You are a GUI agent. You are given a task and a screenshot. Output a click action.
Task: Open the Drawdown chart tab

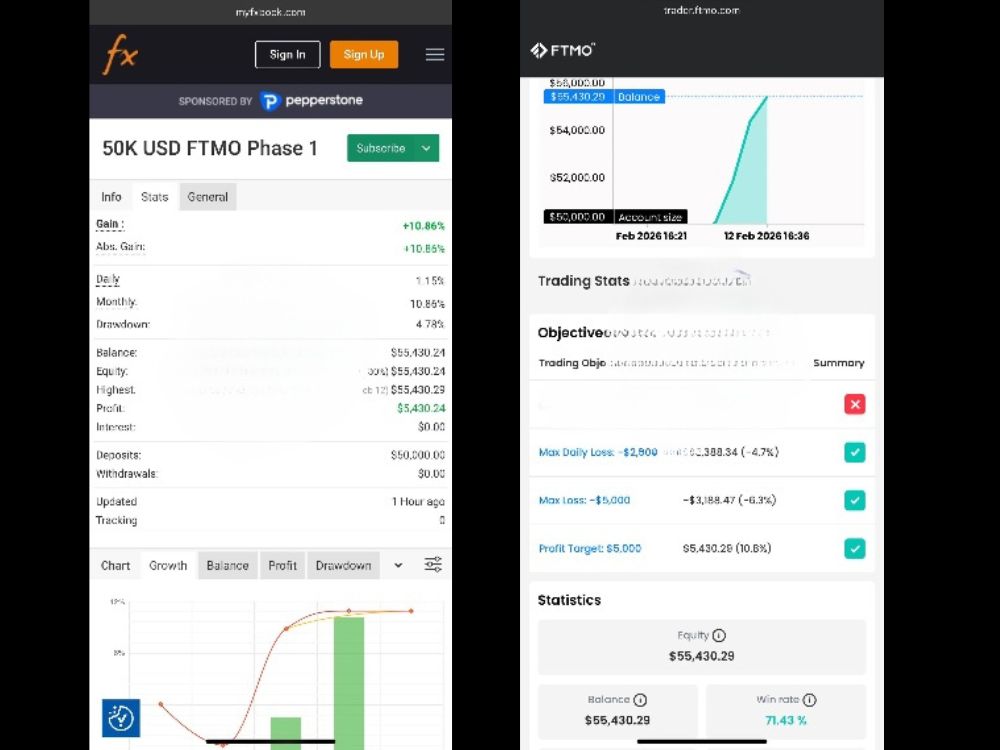pos(343,566)
